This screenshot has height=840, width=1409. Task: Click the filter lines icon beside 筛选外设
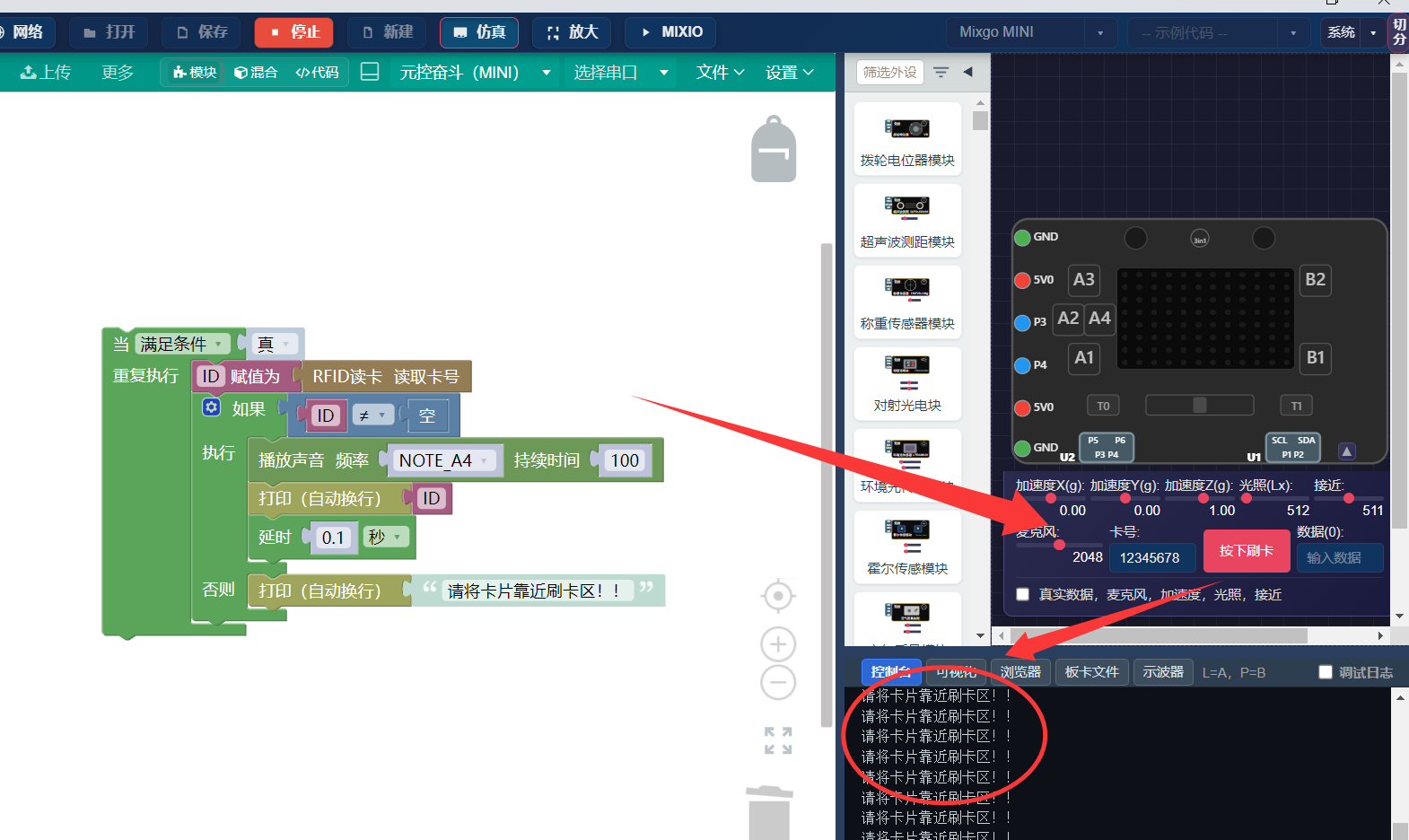pyautogui.click(x=941, y=72)
